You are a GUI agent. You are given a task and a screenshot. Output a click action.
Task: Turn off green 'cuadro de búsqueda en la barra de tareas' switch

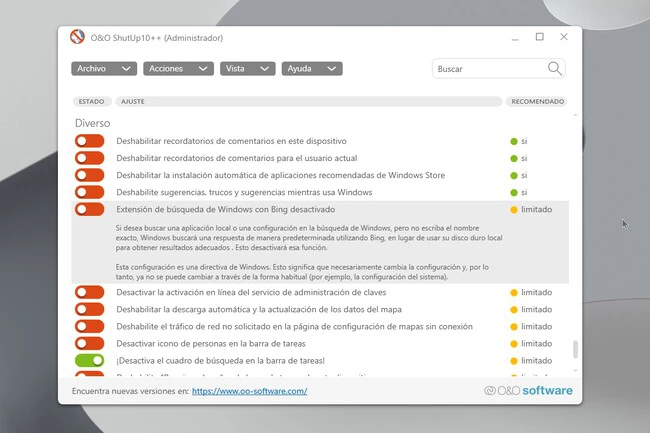tap(90, 360)
